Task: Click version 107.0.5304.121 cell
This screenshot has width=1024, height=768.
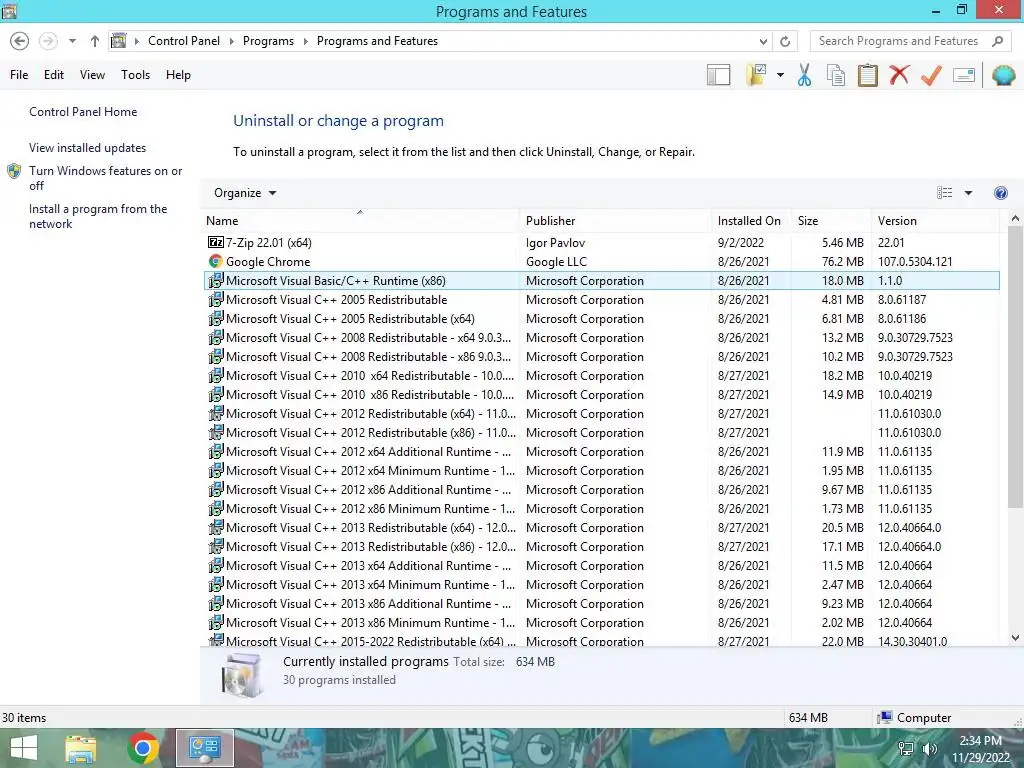Action: click(915, 262)
